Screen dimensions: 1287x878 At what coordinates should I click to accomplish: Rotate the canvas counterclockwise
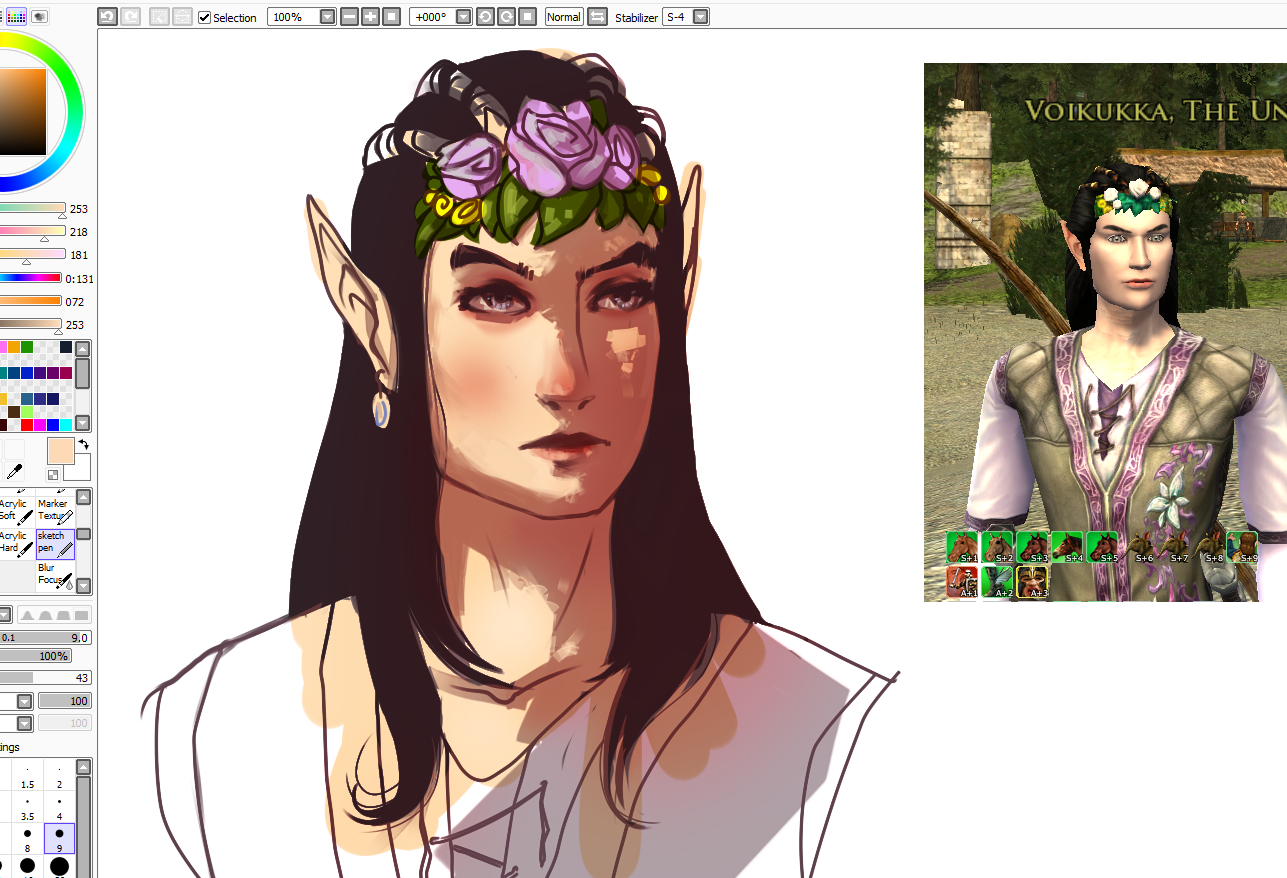point(485,17)
